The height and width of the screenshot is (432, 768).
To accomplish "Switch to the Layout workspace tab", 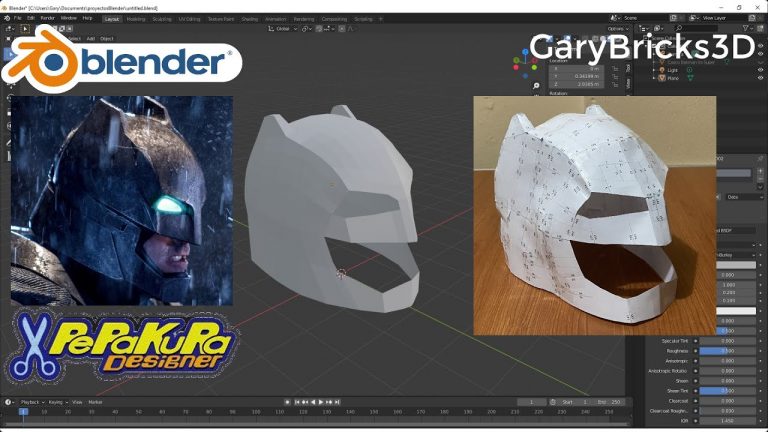I will [112, 19].
